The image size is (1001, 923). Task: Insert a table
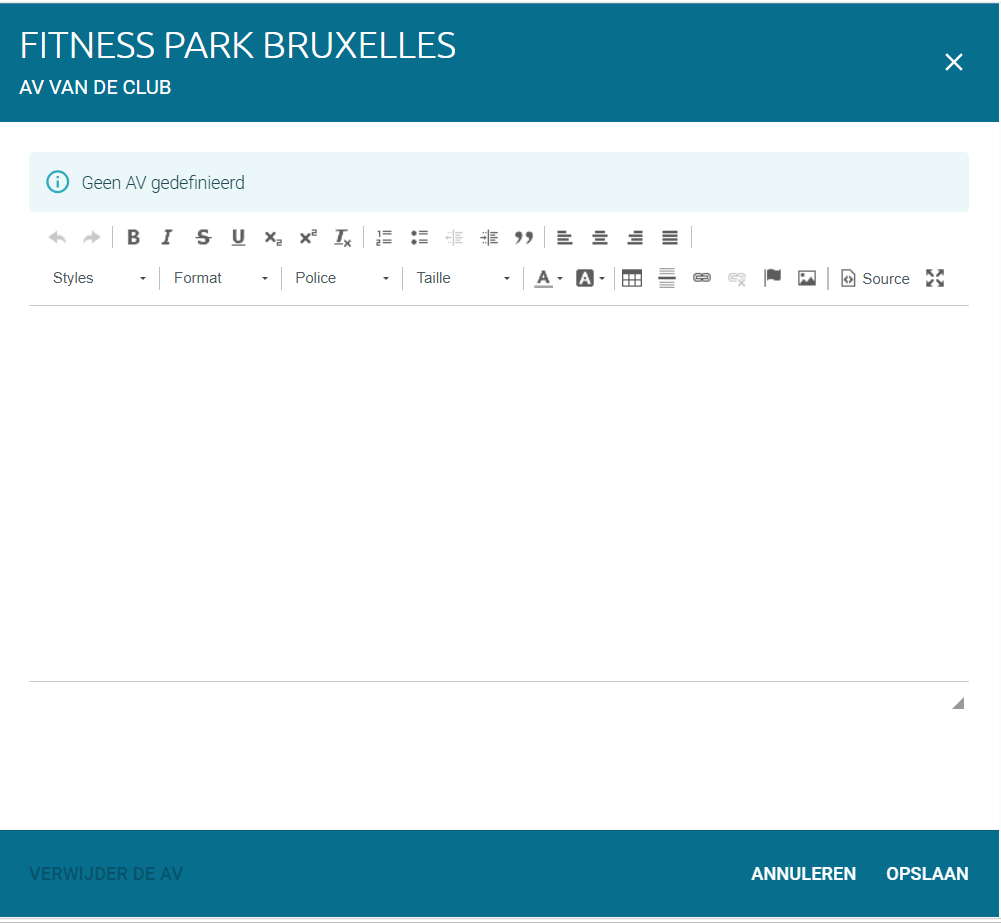pos(632,278)
